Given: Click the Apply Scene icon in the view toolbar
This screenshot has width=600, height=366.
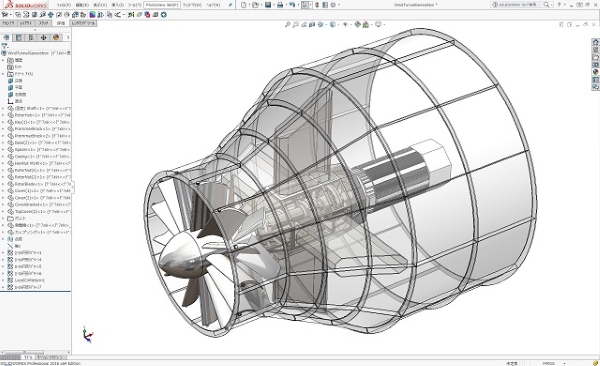Looking at the screenshot, I should [x=366, y=25].
